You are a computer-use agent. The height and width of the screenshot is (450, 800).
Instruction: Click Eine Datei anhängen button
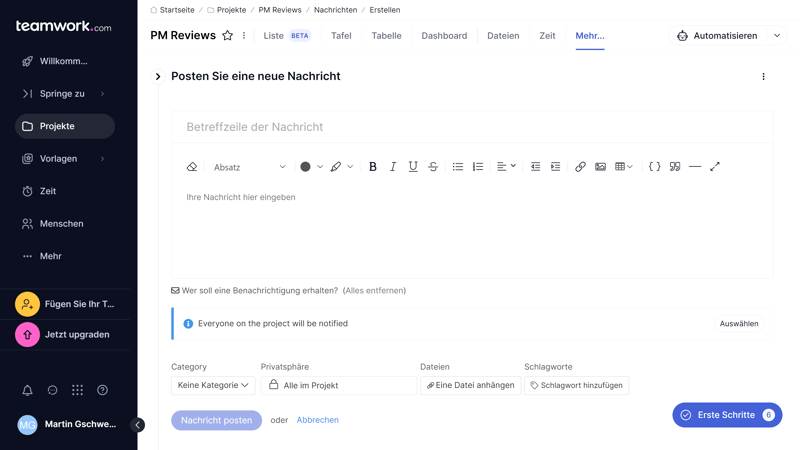click(x=470, y=385)
